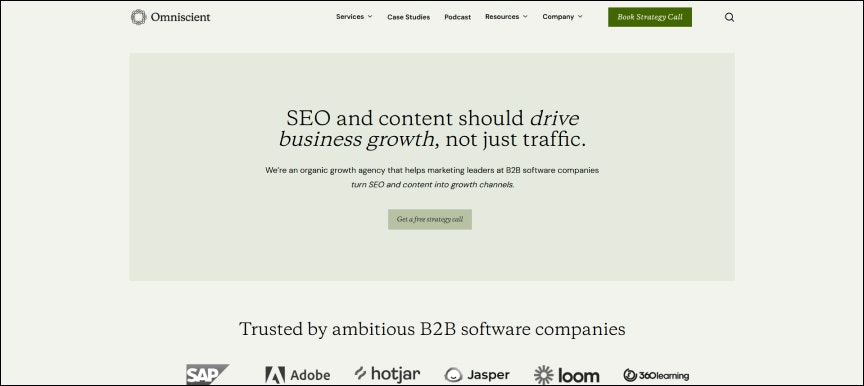
Task: Click the 360learning logo
Action: (656, 376)
